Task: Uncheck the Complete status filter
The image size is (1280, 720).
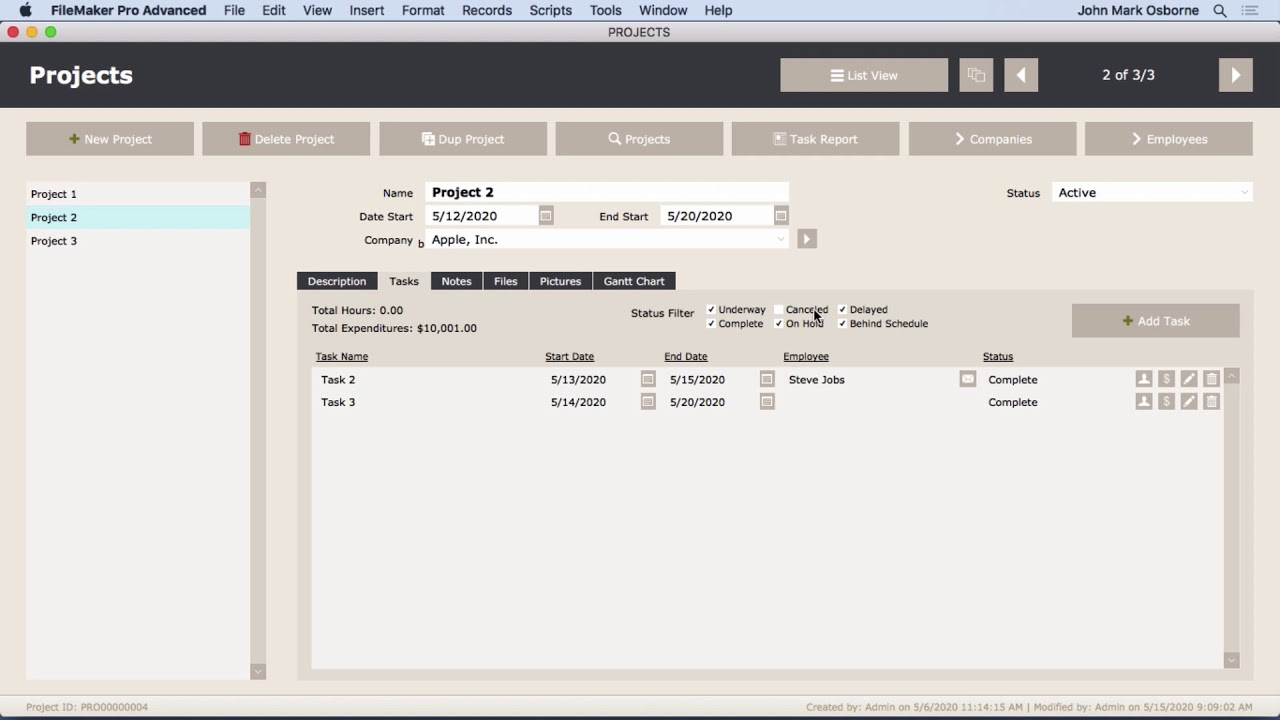Action: tap(711, 324)
